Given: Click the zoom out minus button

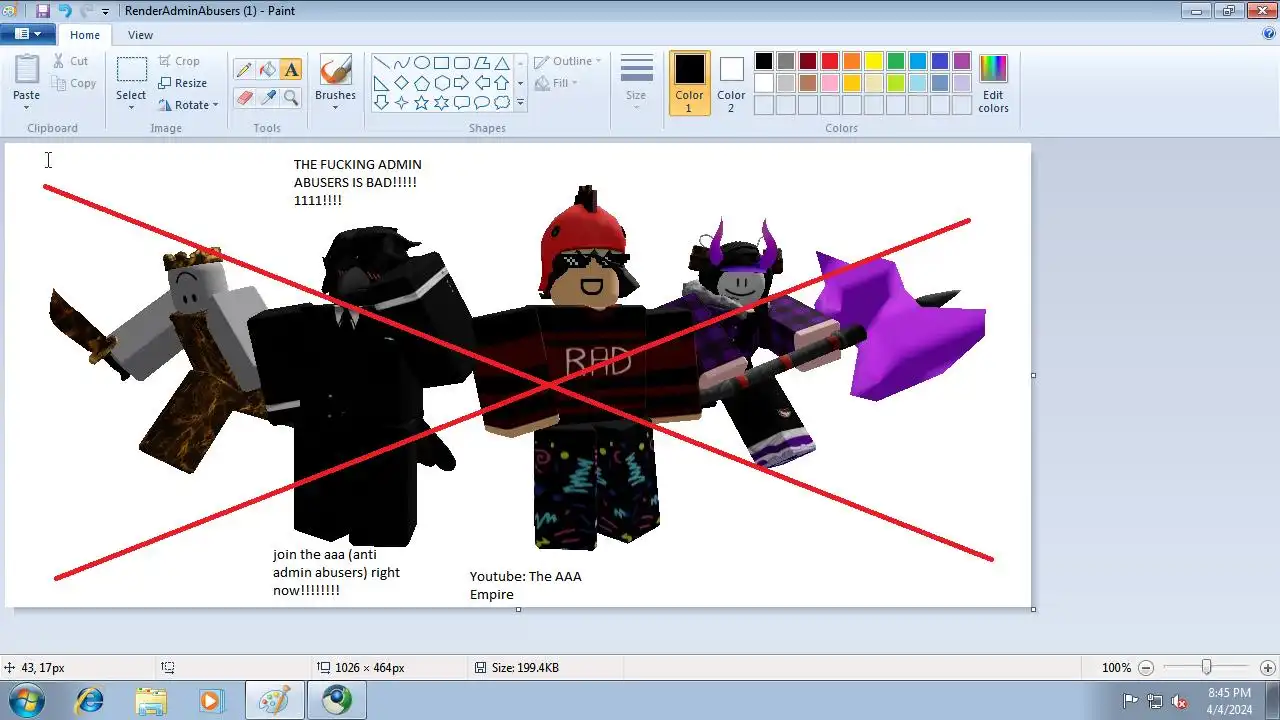Looking at the screenshot, I should (x=1147, y=668).
